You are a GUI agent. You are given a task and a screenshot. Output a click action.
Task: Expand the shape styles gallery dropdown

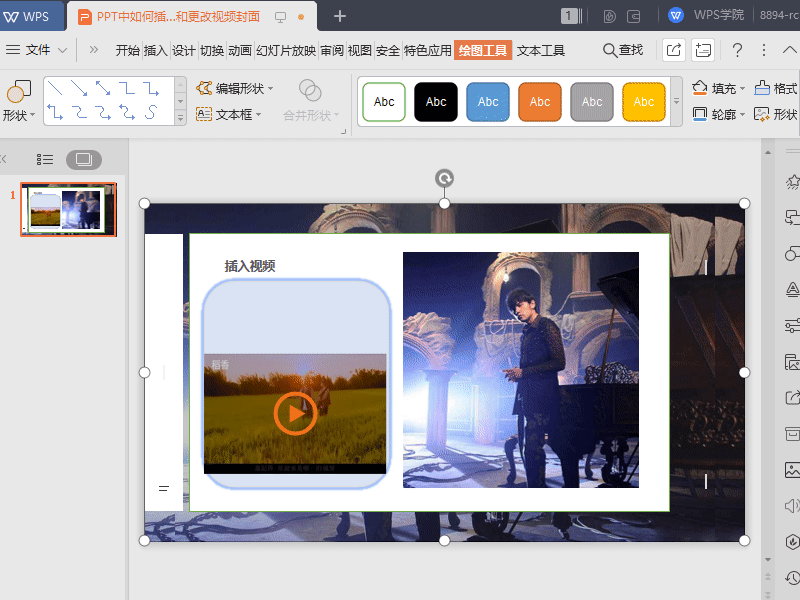pos(677,102)
